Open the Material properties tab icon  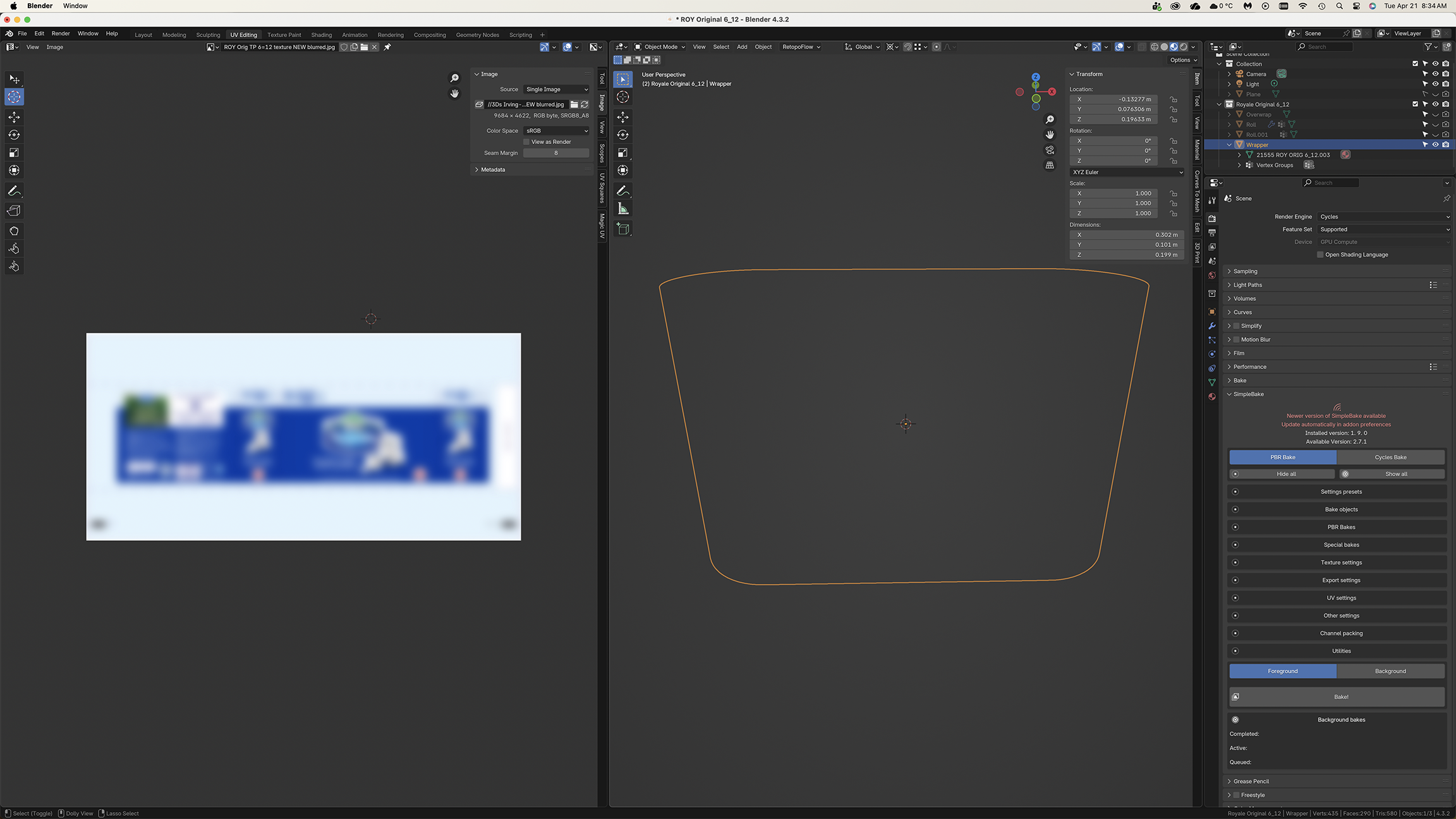(x=1211, y=396)
